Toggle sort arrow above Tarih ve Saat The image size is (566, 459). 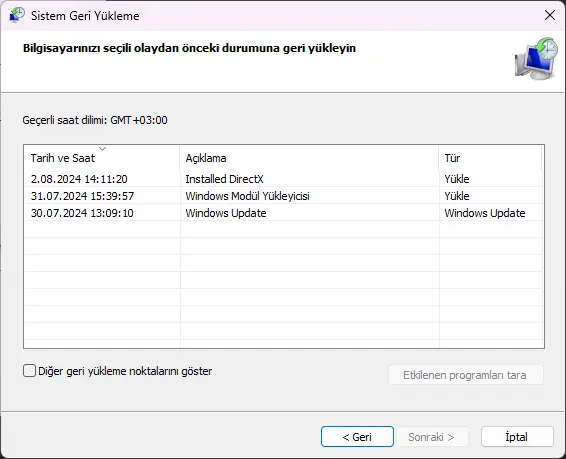tap(103, 149)
